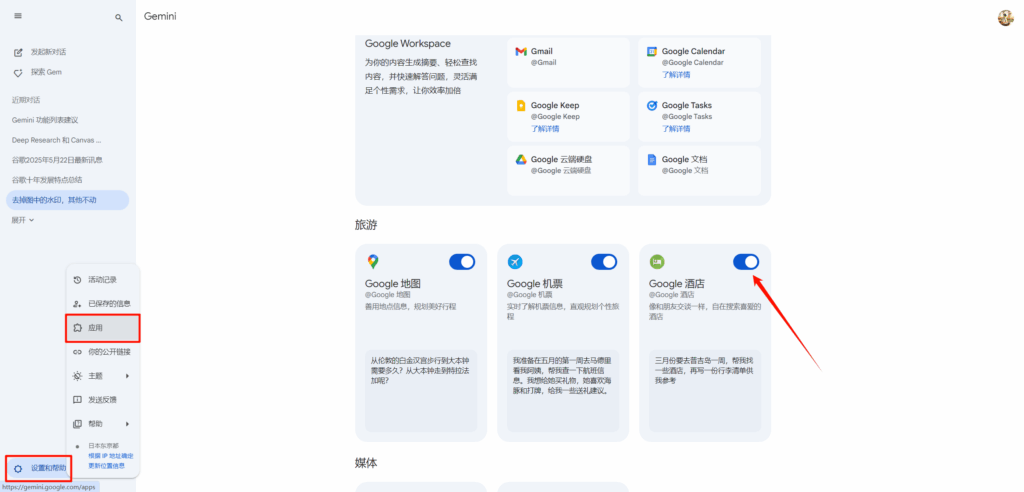Click the 应用 puzzle-piece icon
Viewport: 1024px width, 492px height.
point(77,328)
